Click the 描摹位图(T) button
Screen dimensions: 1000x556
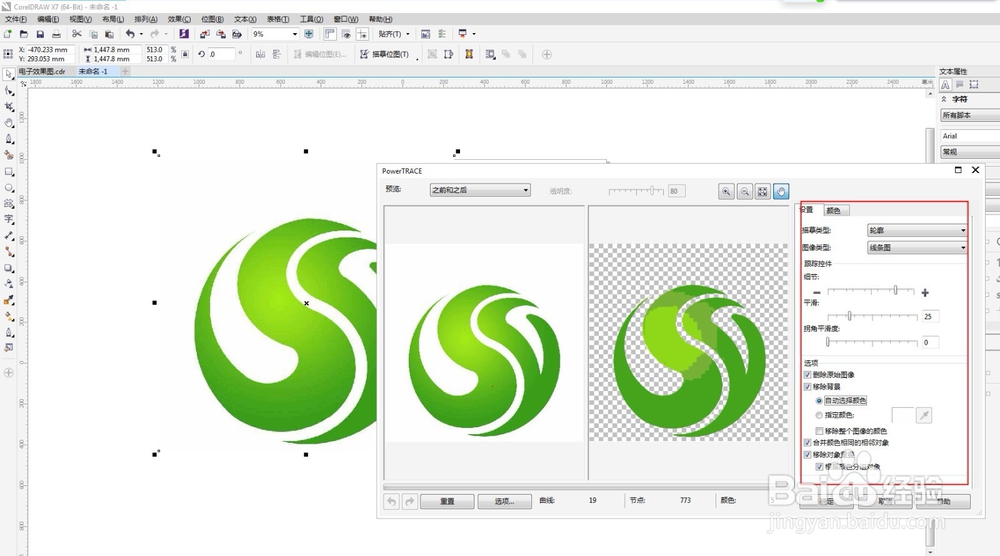coord(385,54)
